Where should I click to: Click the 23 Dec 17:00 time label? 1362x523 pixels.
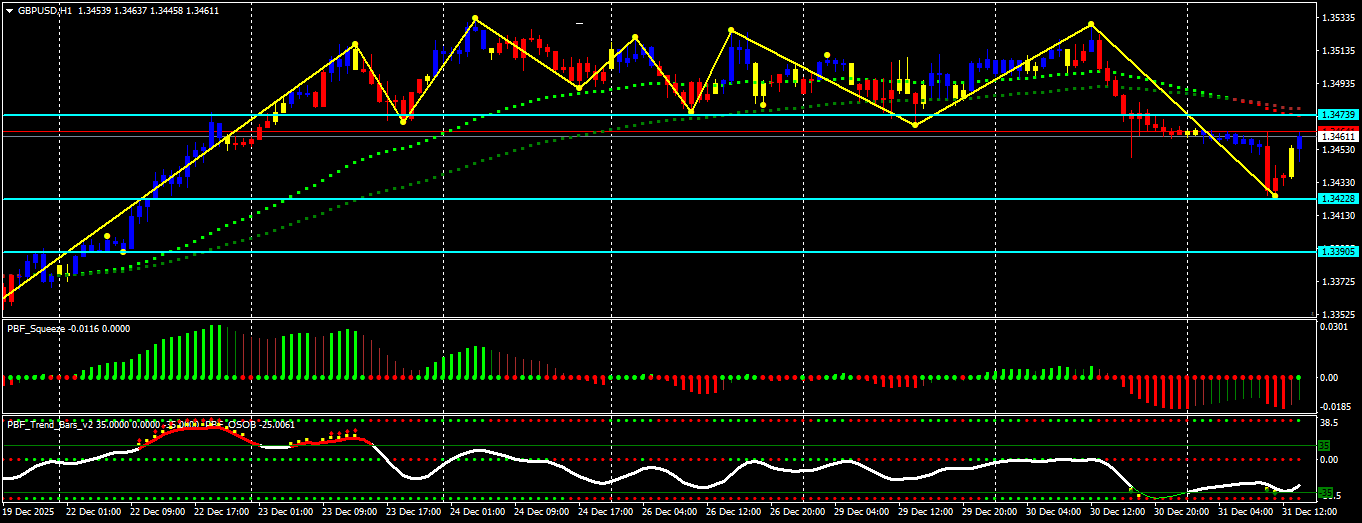point(414,511)
